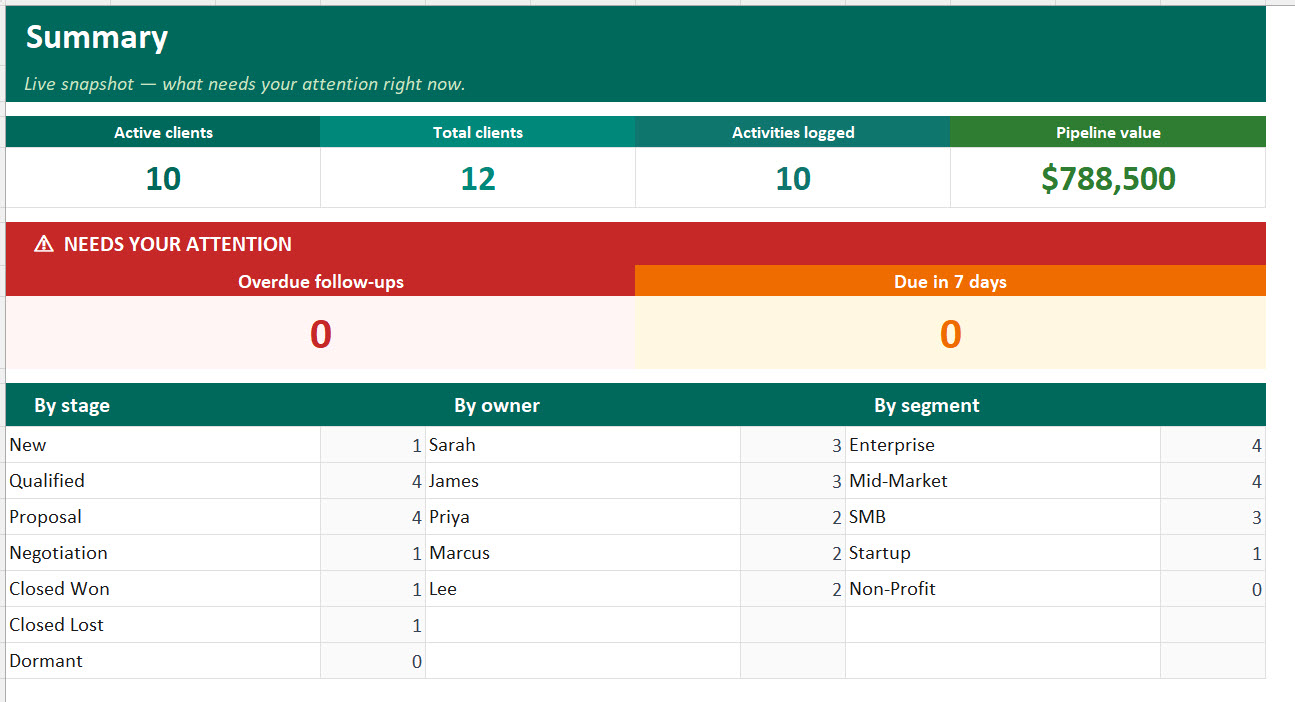The width and height of the screenshot is (1295, 702).
Task: Click the $788,500 pipeline amount
Action: pyautogui.click(x=1108, y=178)
